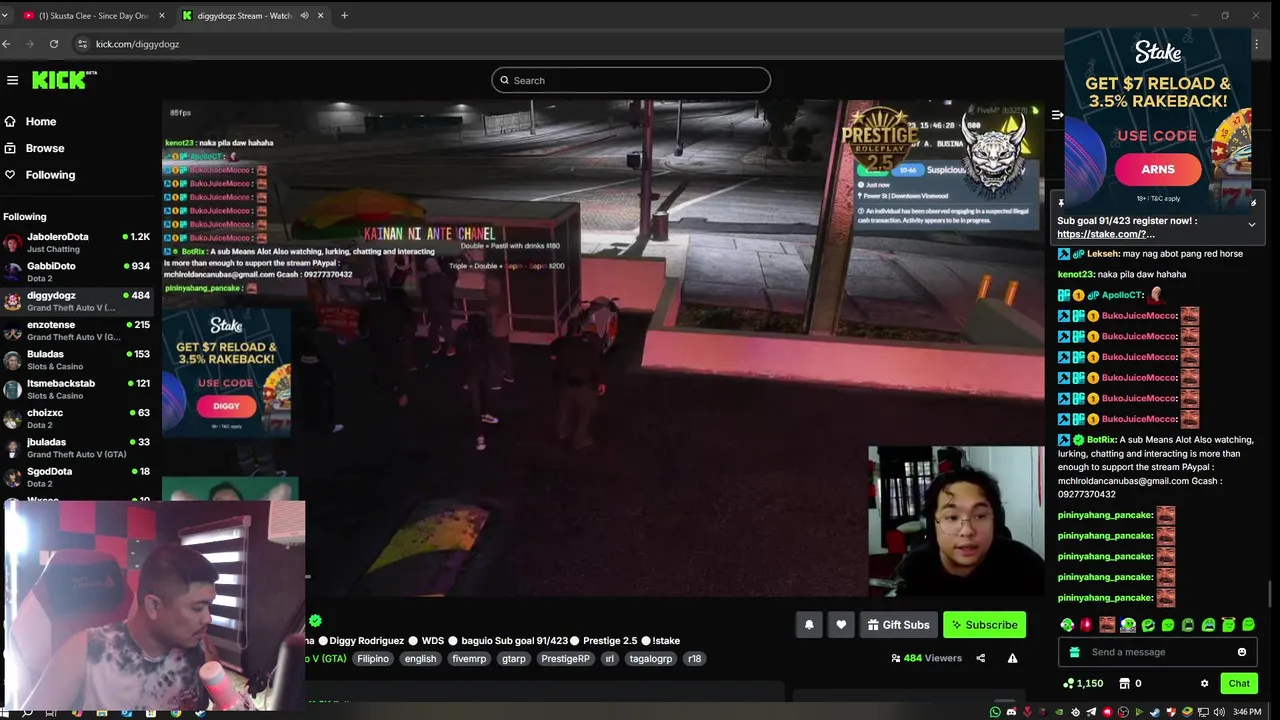The height and width of the screenshot is (720, 1280).
Task: Open choizxc channel in Following list
Action: click(78, 418)
